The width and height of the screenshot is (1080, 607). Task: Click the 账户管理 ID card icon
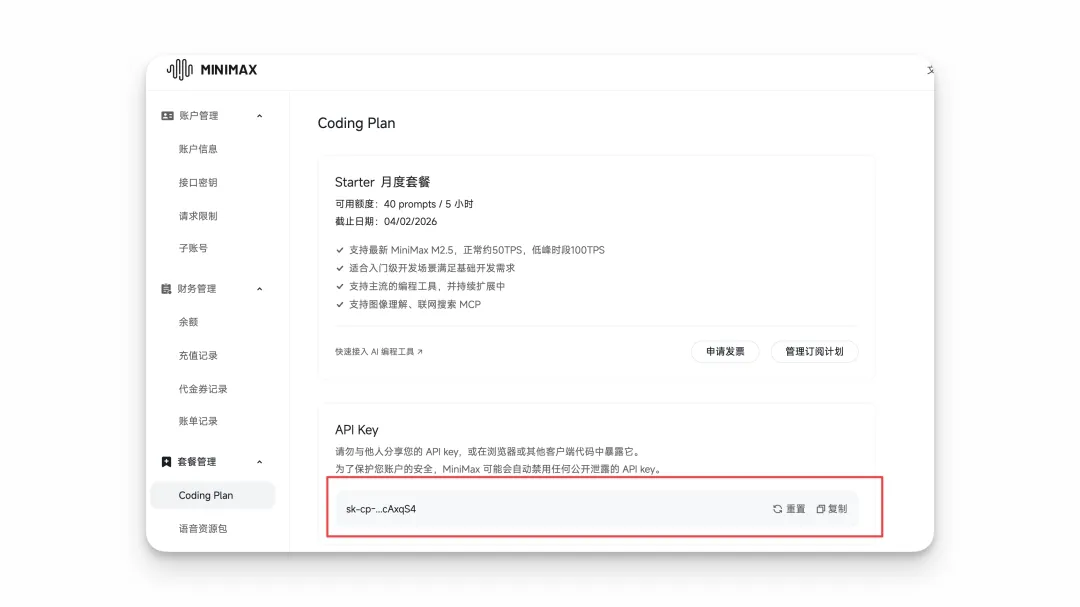click(167, 116)
